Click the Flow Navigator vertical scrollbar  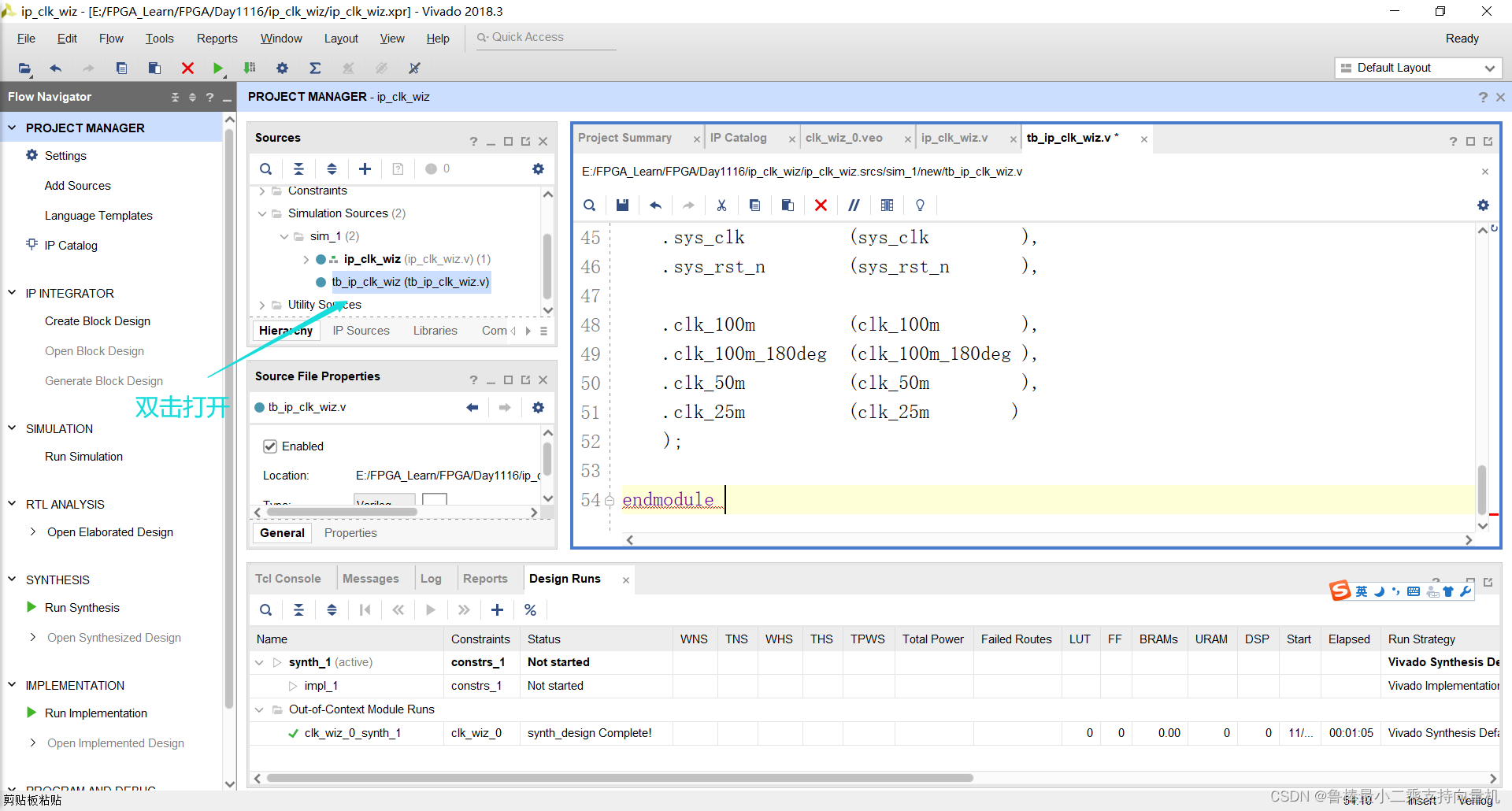click(229, 417)
